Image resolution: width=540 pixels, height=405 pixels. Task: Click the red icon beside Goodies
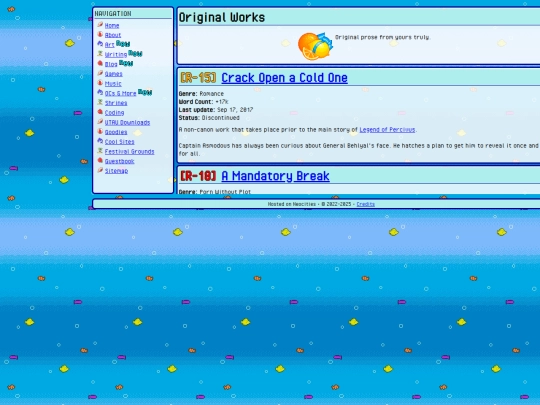(100, 132)
